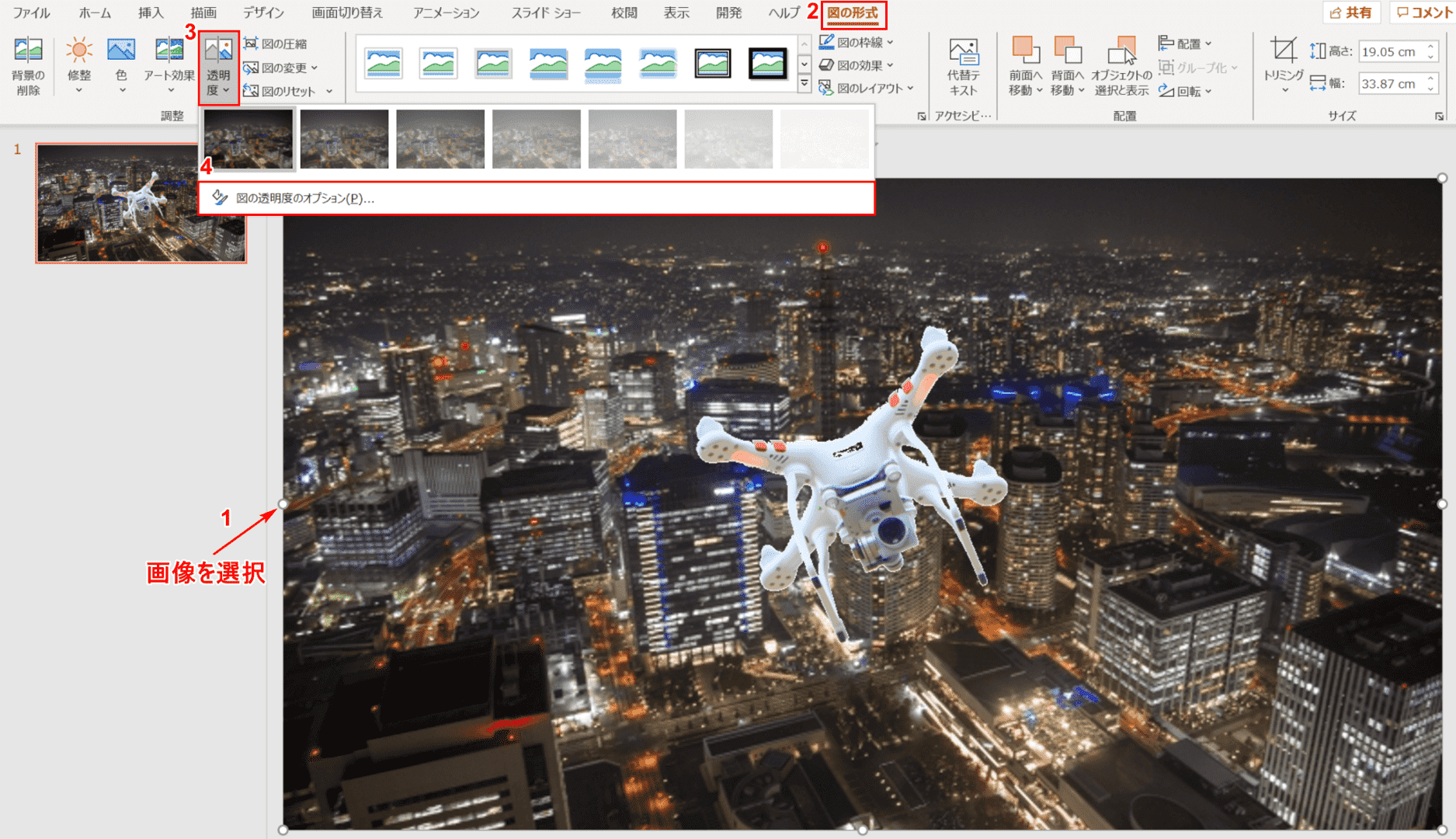The width and height of the screenshot is (1456, 839).
Task: Click the 共有 (Share) button
Action: tap(1351, 12)
